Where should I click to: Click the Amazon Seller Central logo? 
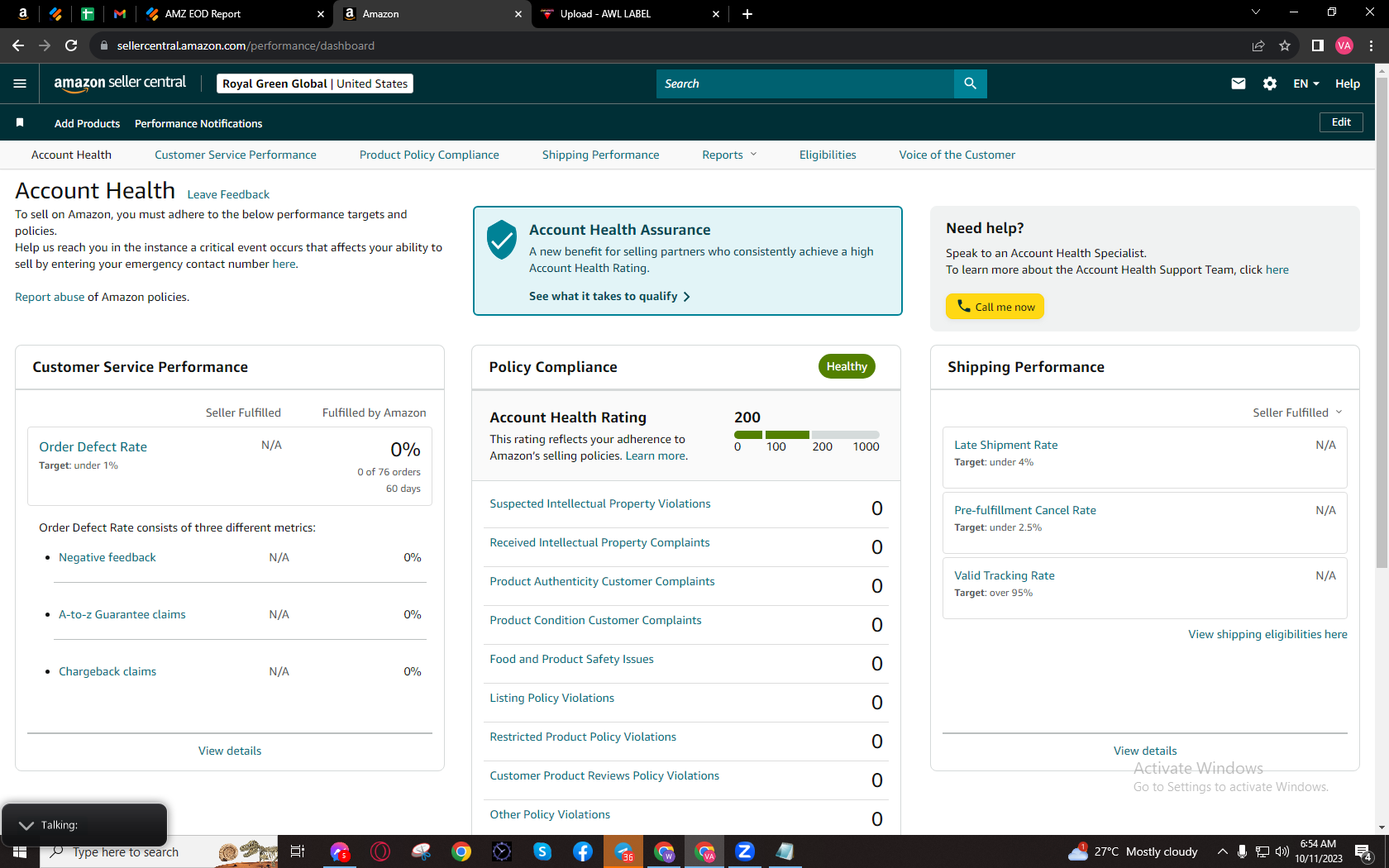point(120,83)
